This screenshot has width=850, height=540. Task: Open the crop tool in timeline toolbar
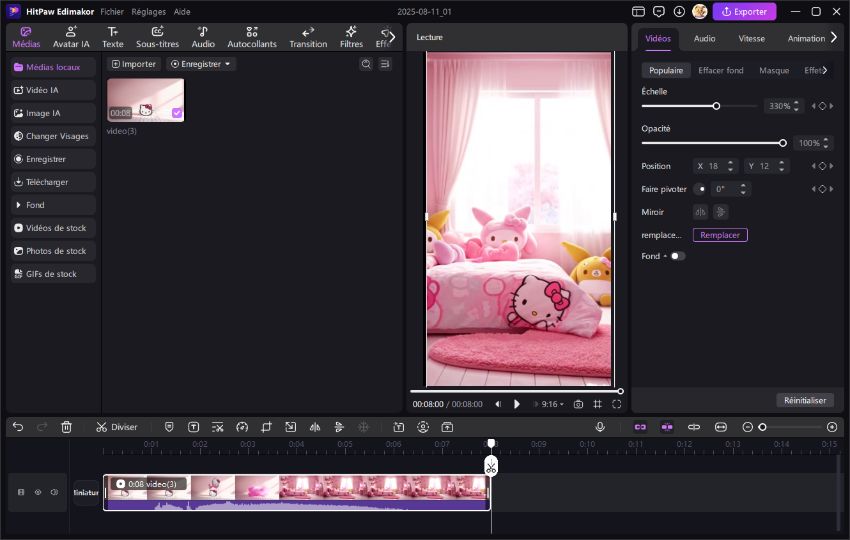point(266,427)
